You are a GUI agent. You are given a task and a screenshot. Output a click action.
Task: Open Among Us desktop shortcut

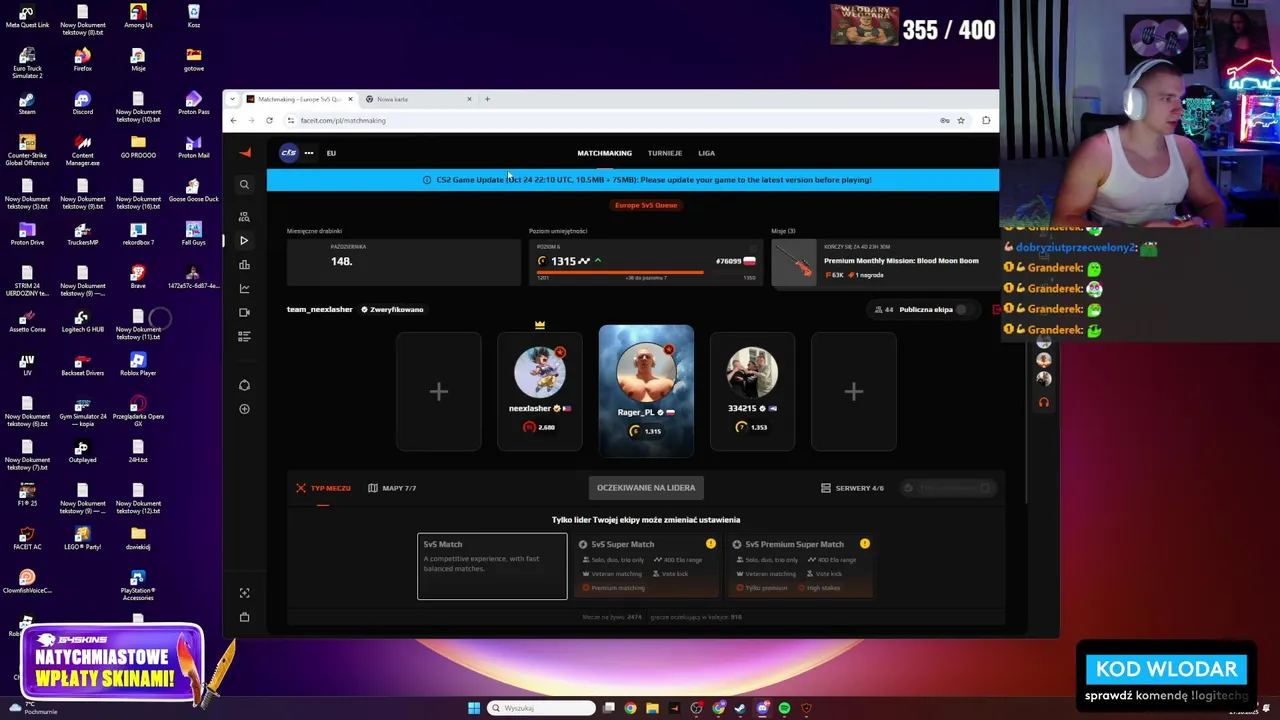coord(138,16)
